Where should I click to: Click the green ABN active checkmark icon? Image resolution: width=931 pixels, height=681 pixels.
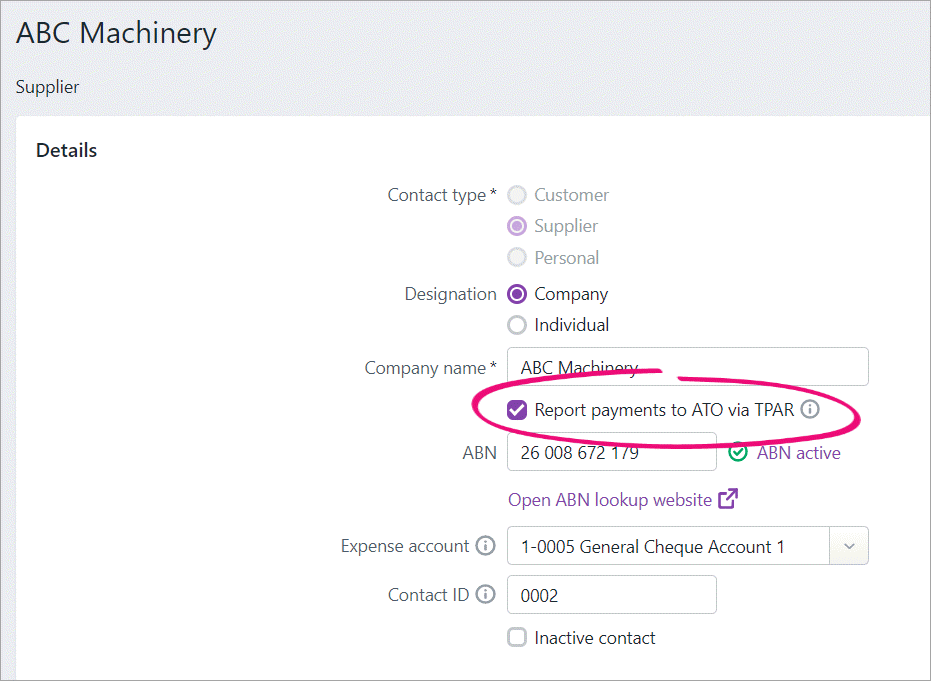tap(738, 452)
